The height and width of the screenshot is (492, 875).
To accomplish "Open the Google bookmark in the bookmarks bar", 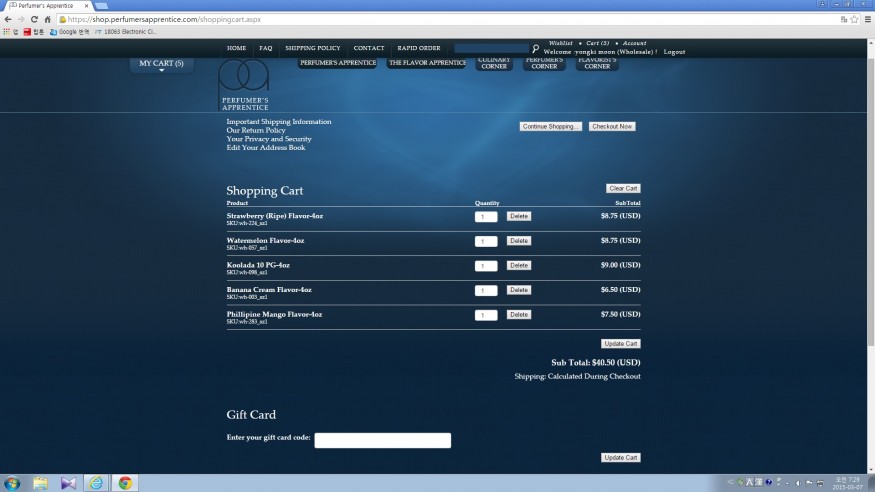I will (70, 32).
